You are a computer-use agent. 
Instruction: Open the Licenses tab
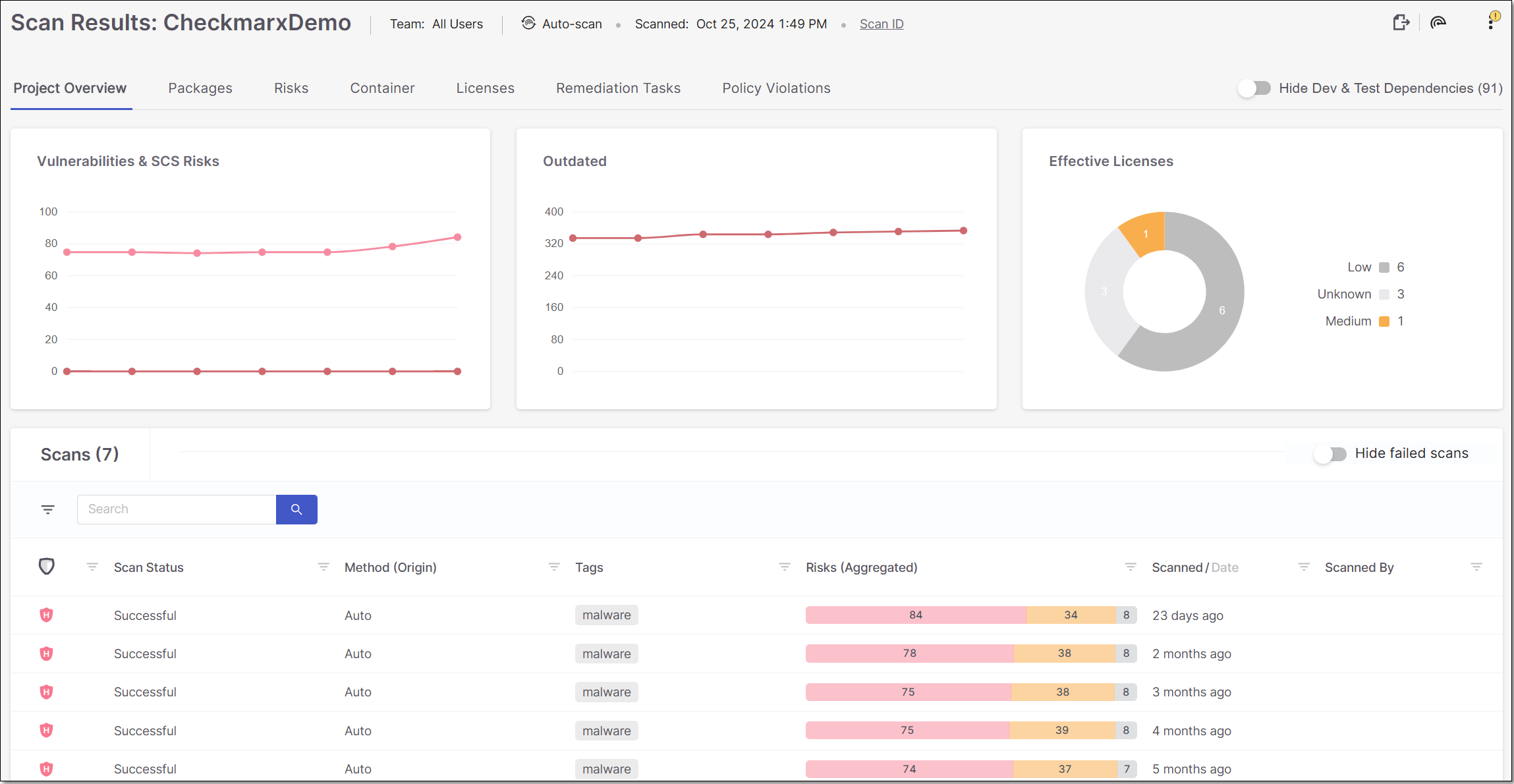tap(485, 88)
